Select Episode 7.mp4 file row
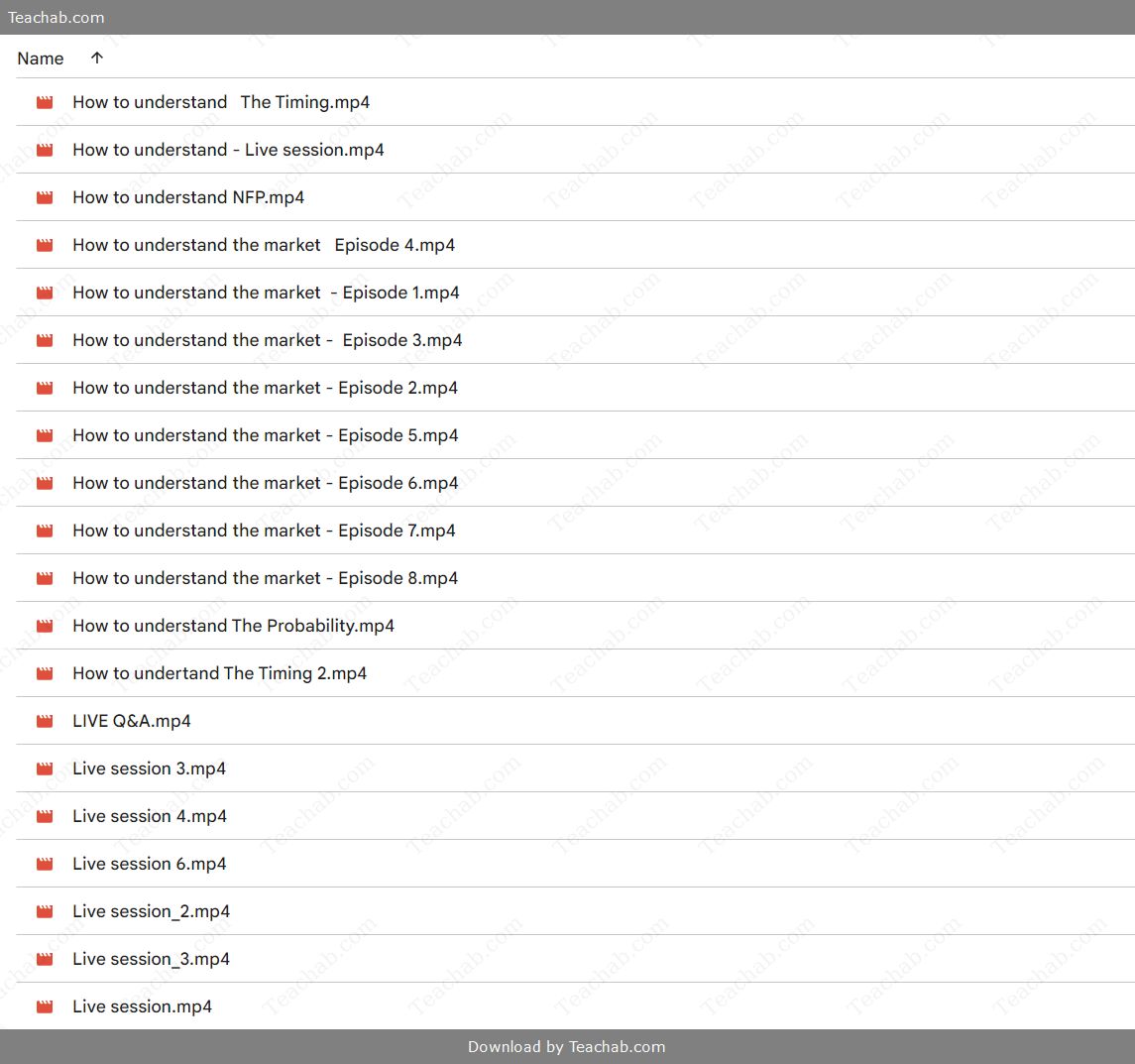 (264, 531)
